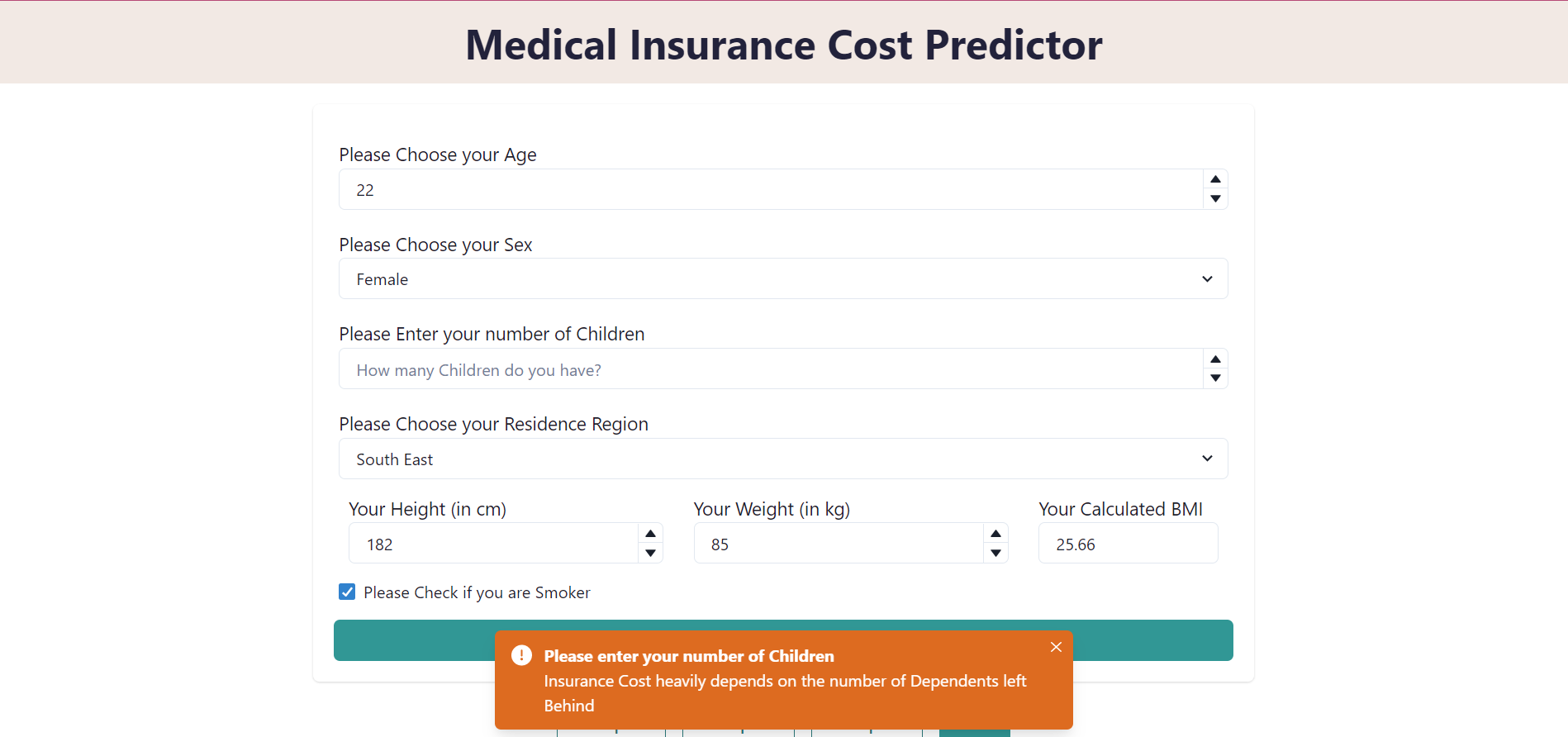1568x737 pixels.
Task: Increase number of Children with the up arrow
Action: coord(1215,359)
